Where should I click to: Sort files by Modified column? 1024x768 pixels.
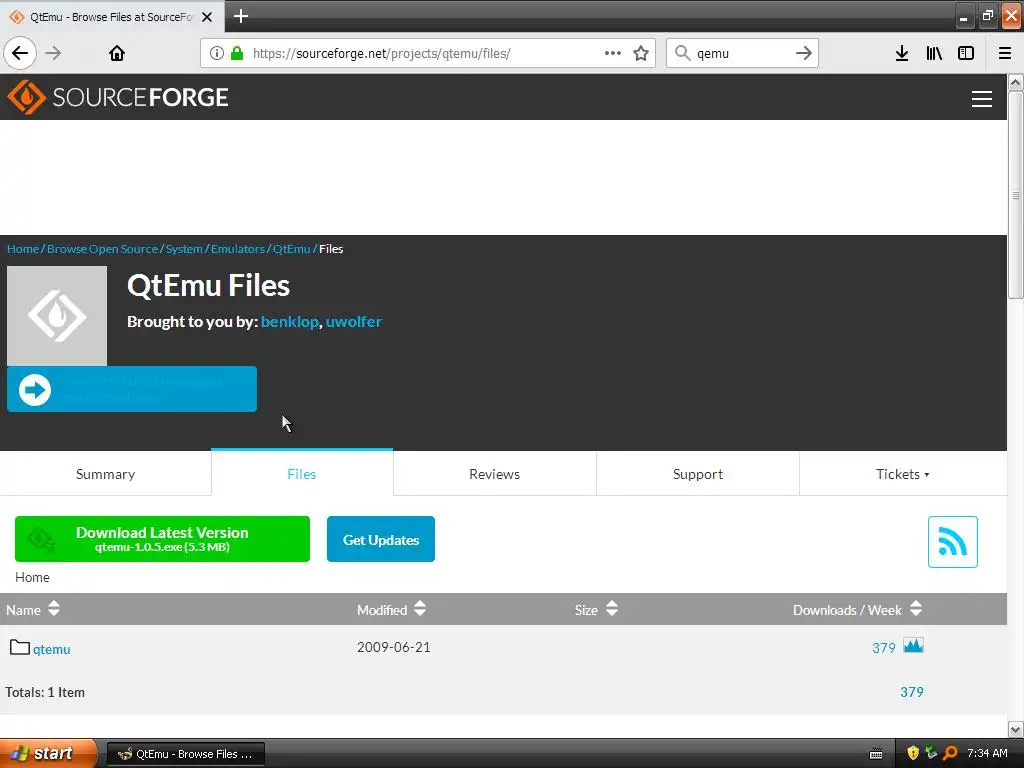click(x=391, y=609)
